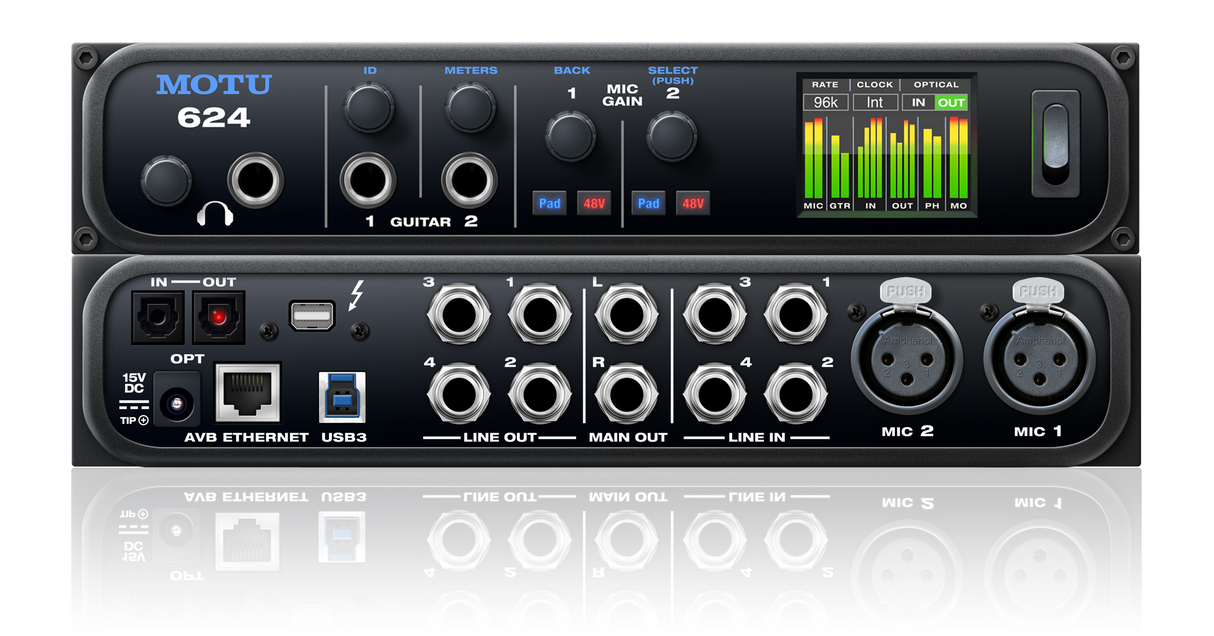This screenshot has width=1214, height=636.
Task: Click the Main Out L jack
Action: pos(627,314)
